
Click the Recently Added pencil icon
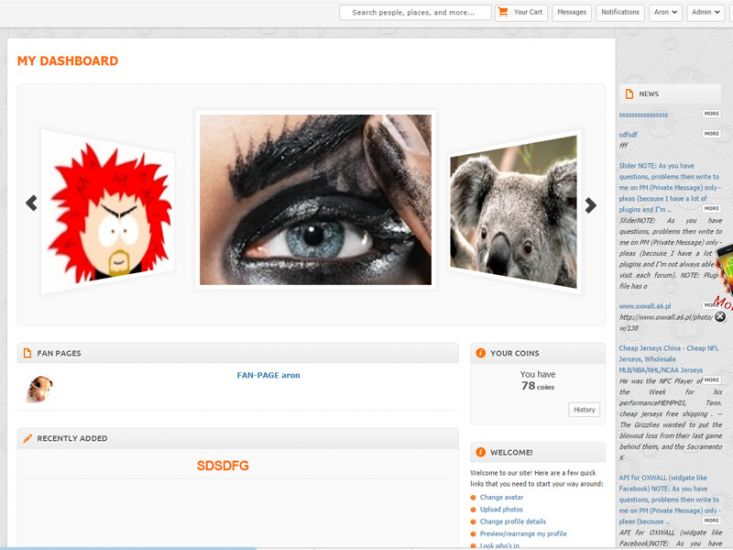[27, 438]
